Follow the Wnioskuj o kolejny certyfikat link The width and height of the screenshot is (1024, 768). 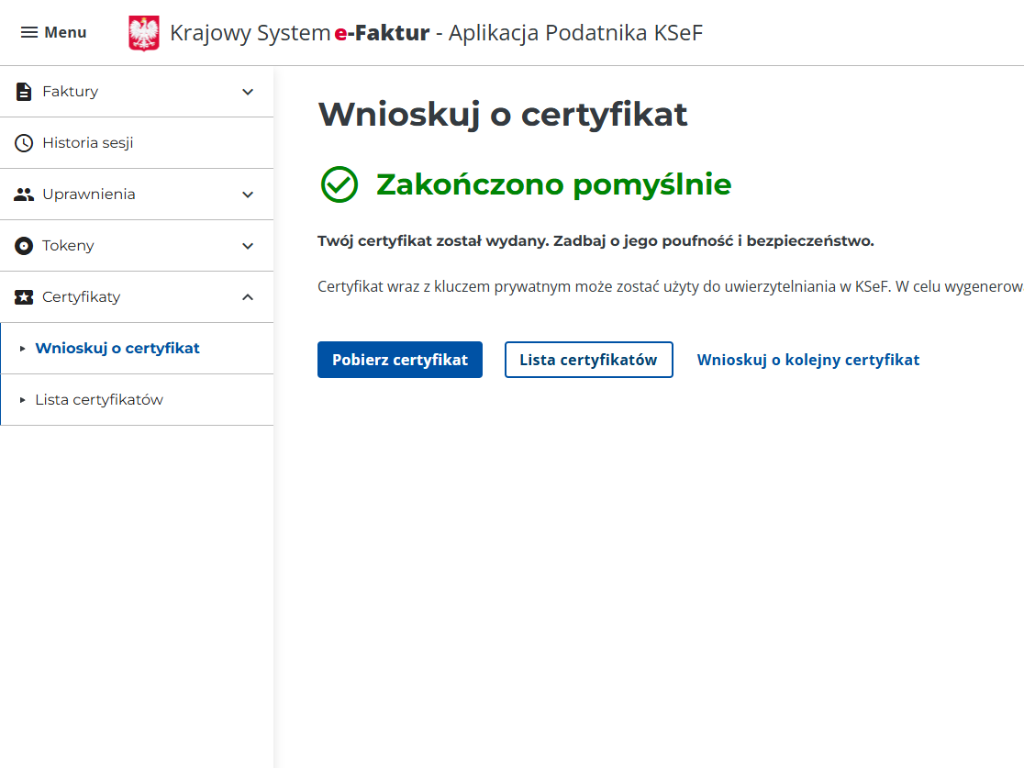click(x=808, y=360)
